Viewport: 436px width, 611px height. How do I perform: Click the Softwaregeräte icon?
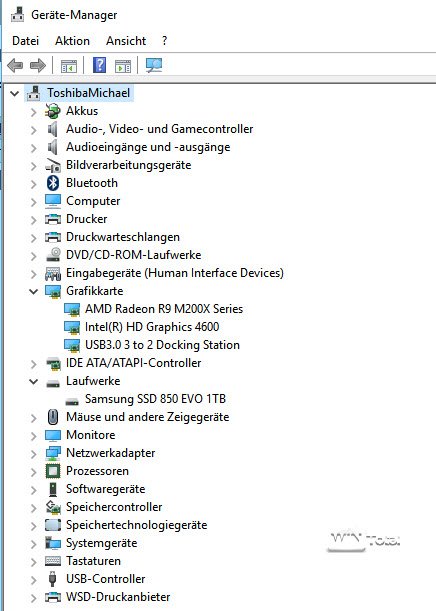pyautogui.click(x=53, y=489)
